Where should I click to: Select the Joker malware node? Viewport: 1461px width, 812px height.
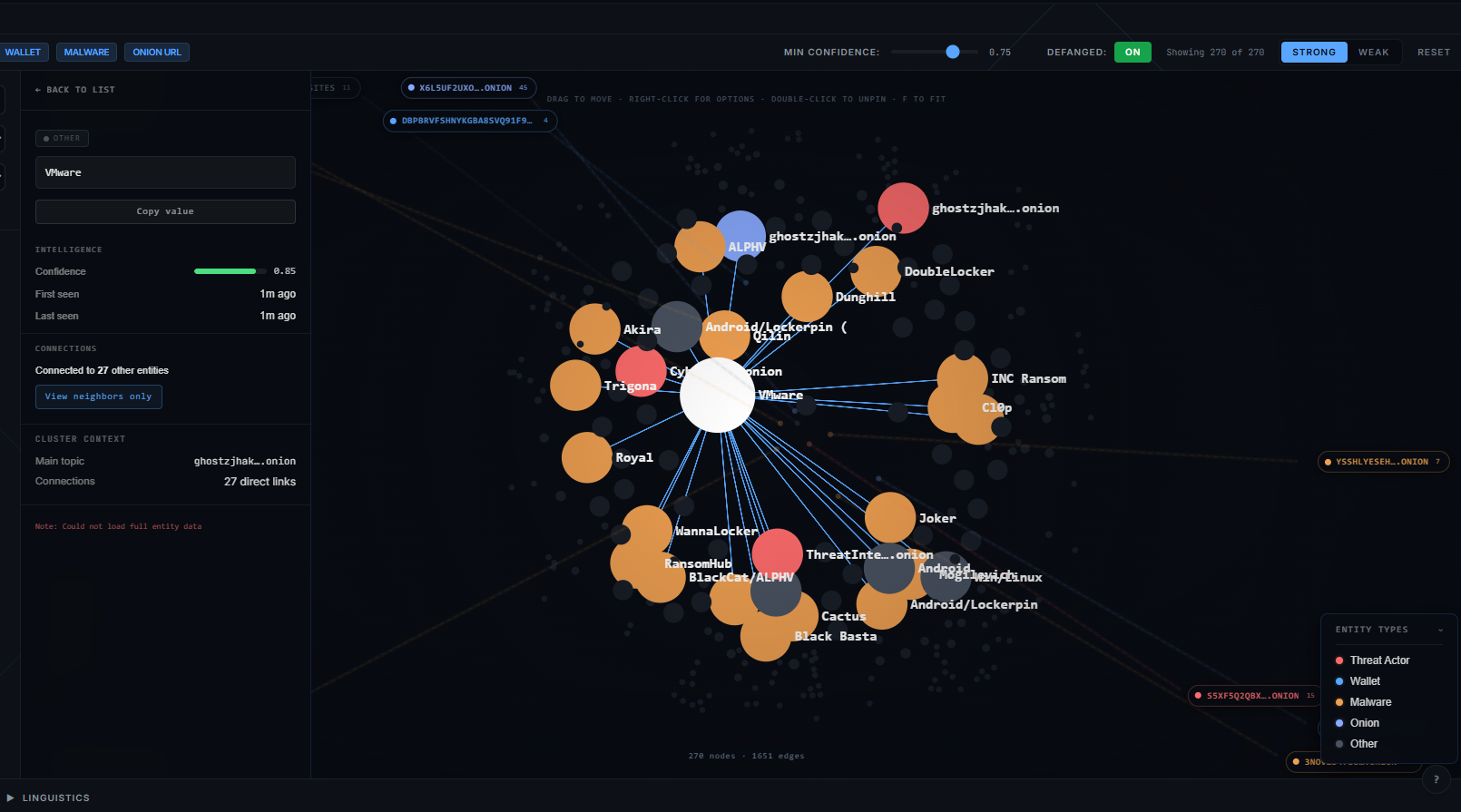pyautogui.click(x=890, y=518)
